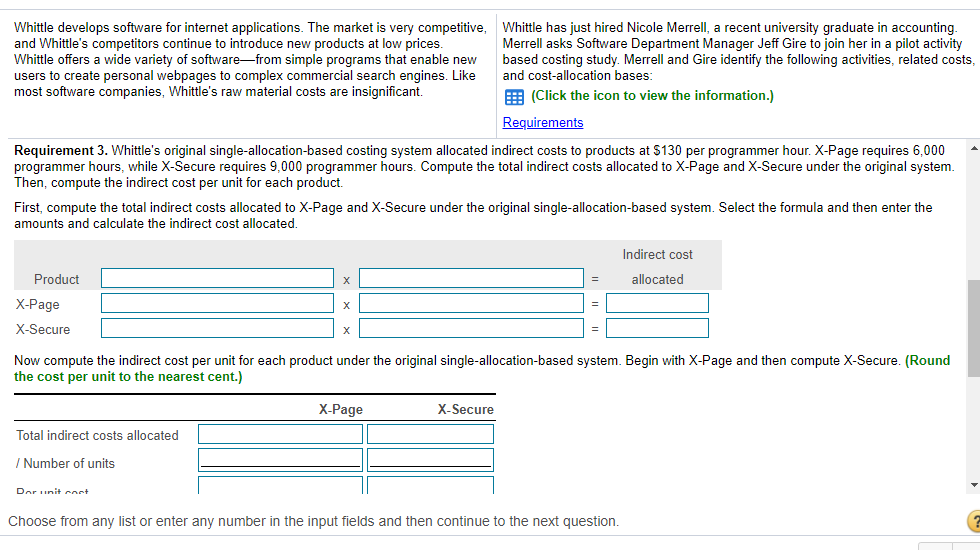Click the green 'Click the icon to view the information' text

click(652, 96)
